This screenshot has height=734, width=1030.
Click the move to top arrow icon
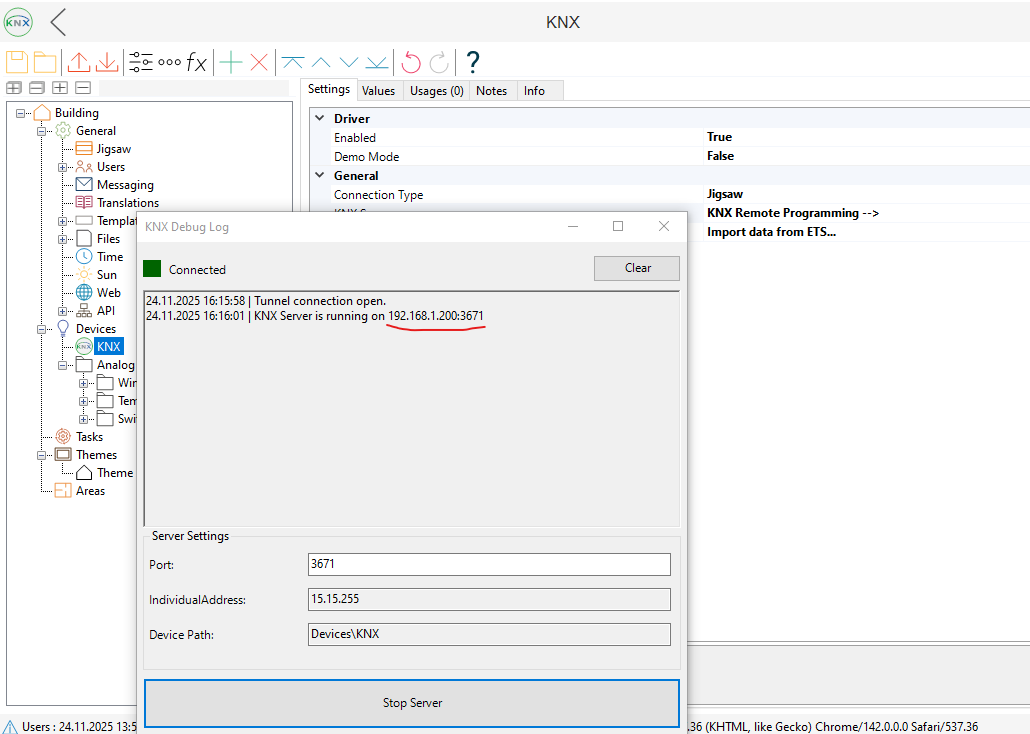coord(293,62)
